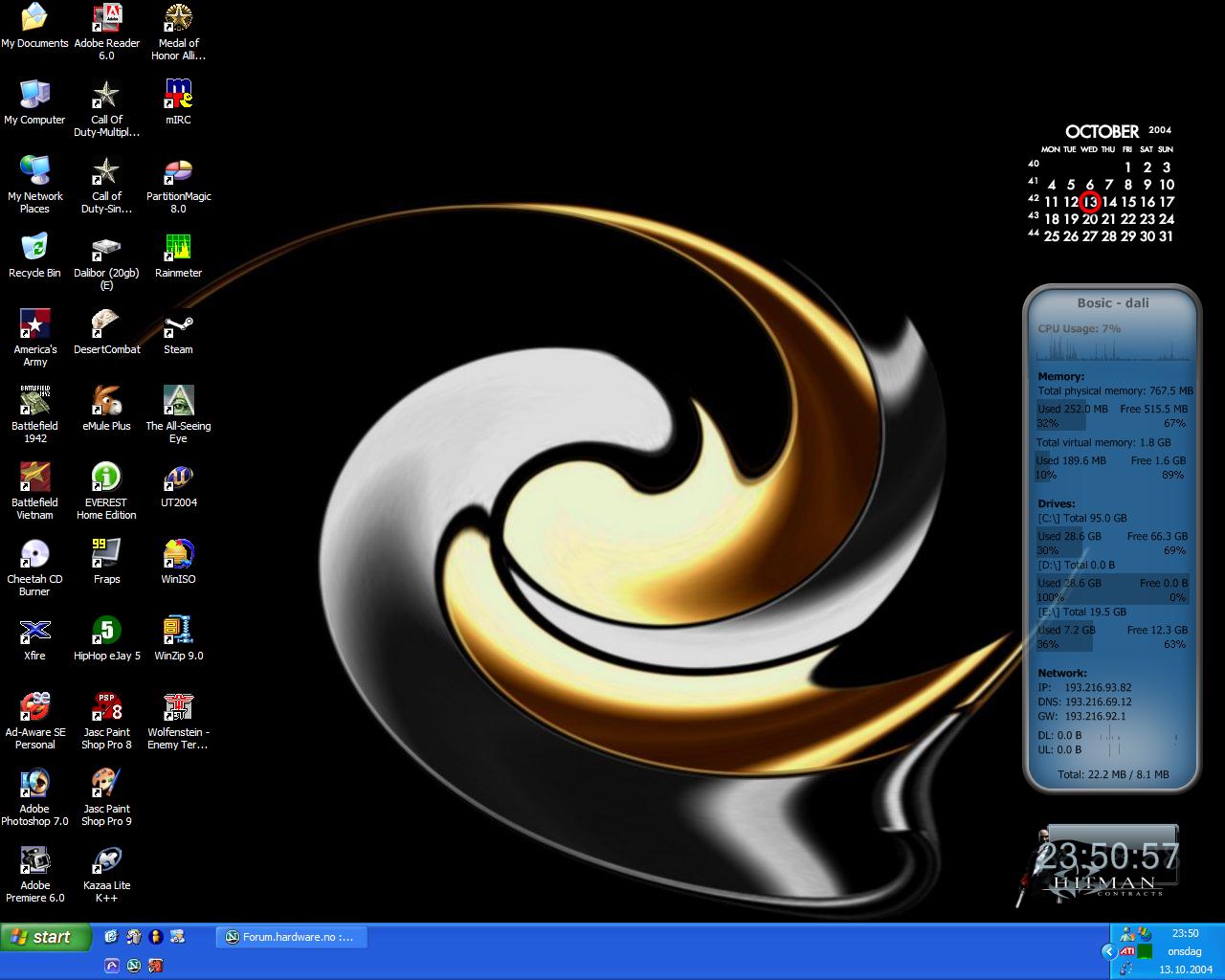Viewport: 1225px width, 980px height.
Task: Click the MSN Messenger tray icon
Action: (x=1126, y=933)
